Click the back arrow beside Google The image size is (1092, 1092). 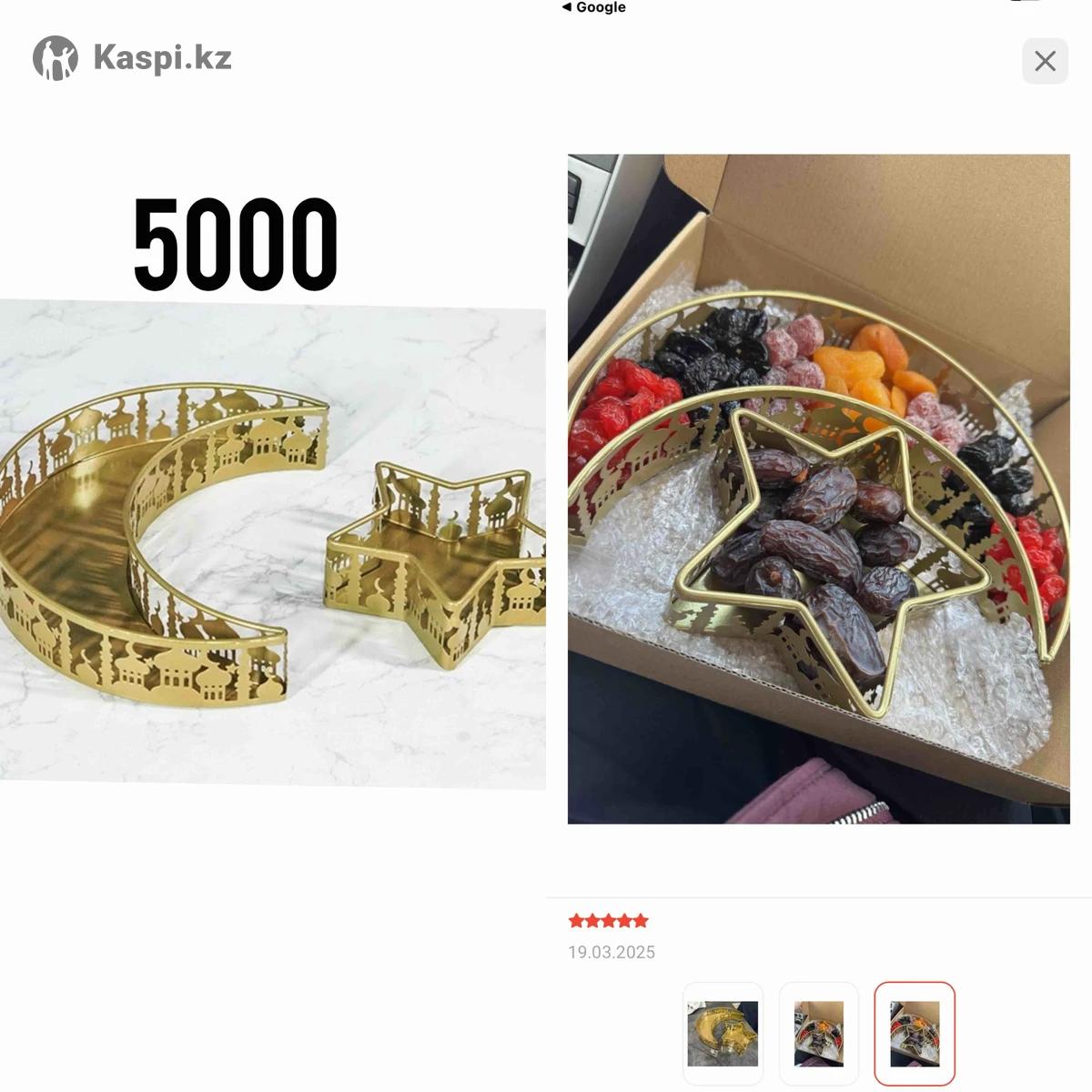tap(567, 7)
